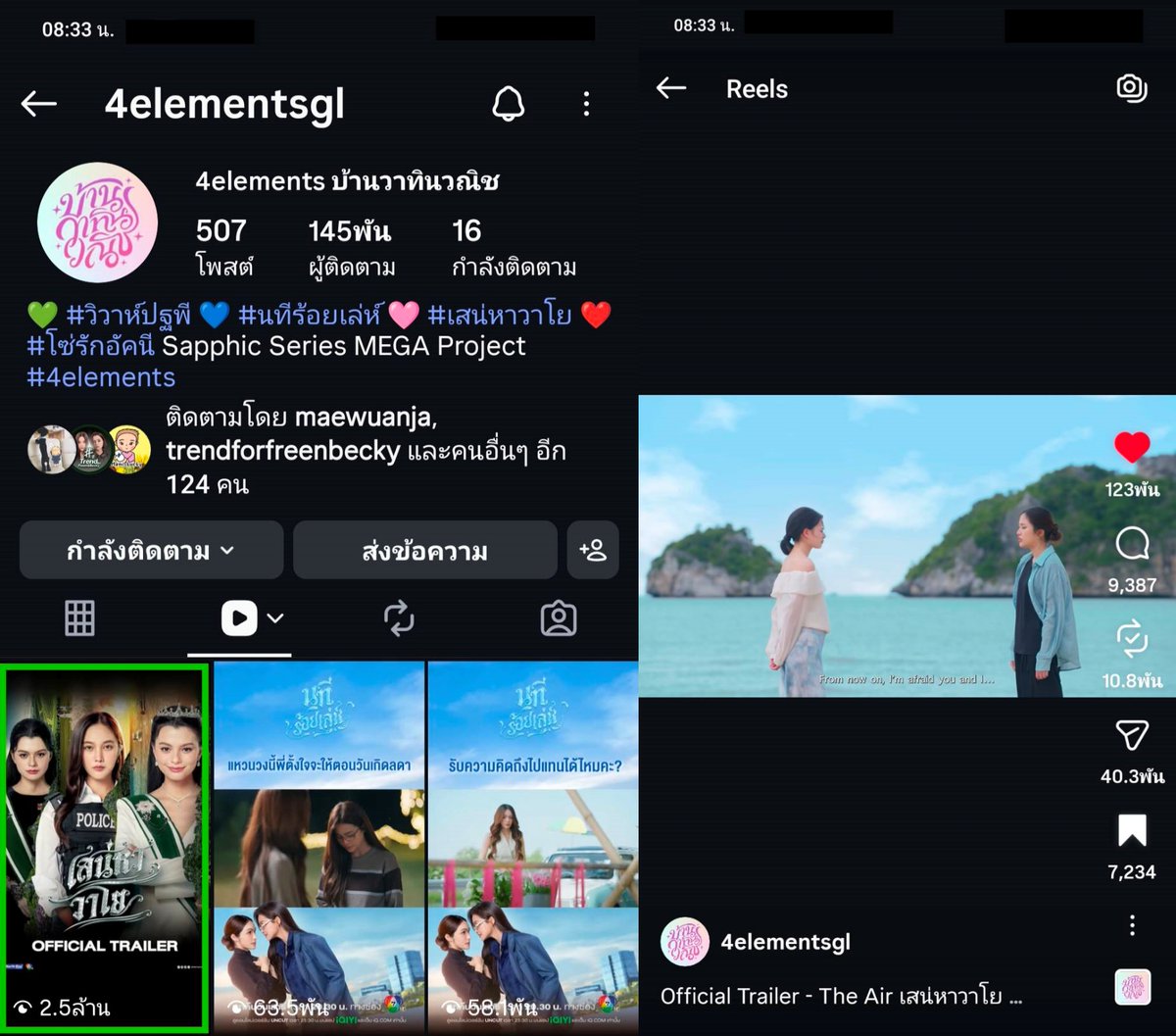Tap the 2.5ล้าน views count on trailer

[x=64, y=1007]
